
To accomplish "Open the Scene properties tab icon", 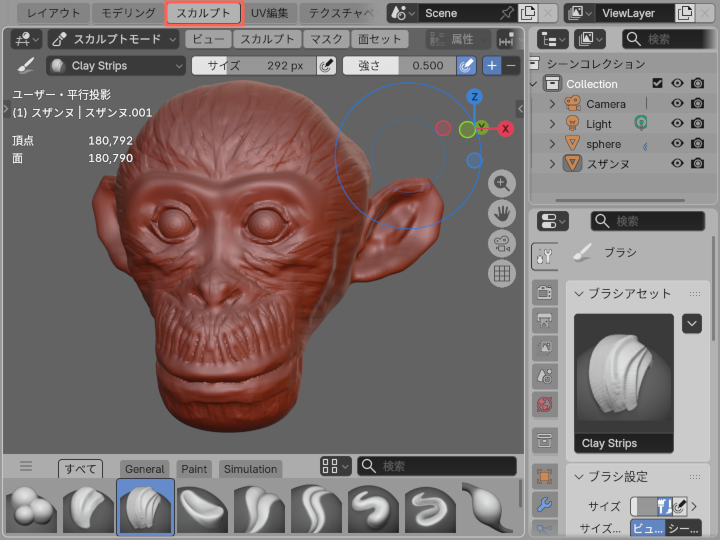I will pyautogui.click(x=545, y=377).
